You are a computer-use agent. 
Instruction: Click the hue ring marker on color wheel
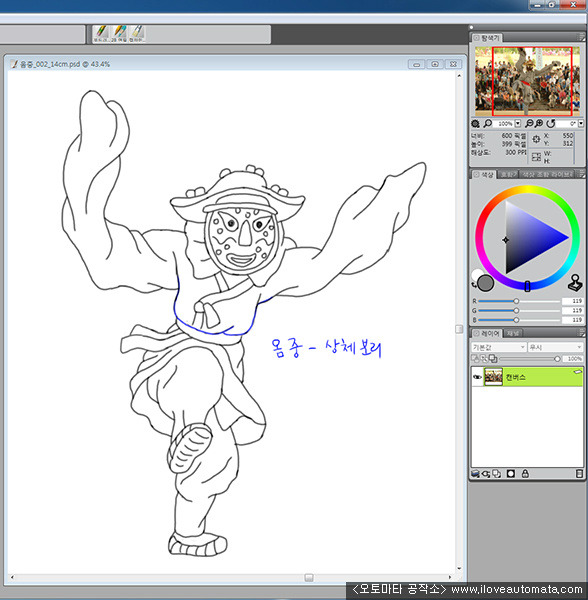[x=527, y=286]
